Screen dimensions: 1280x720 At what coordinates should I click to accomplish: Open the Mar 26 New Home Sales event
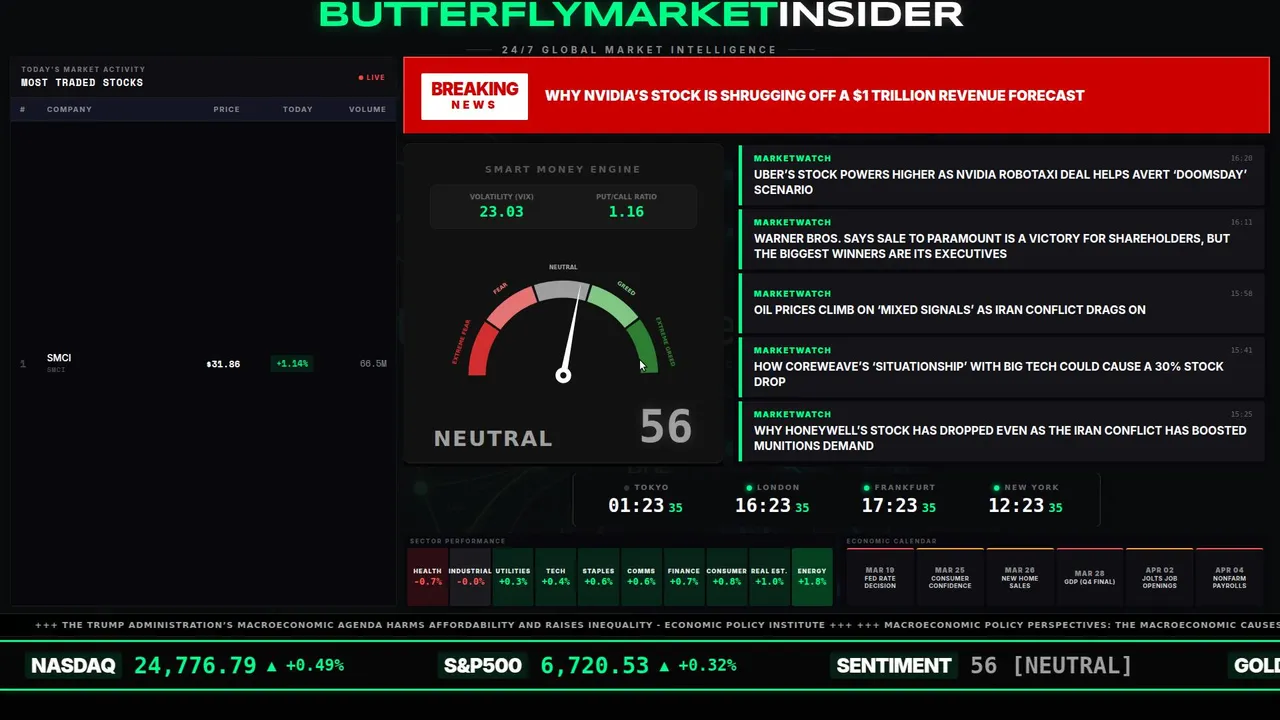coord(1020,577)
